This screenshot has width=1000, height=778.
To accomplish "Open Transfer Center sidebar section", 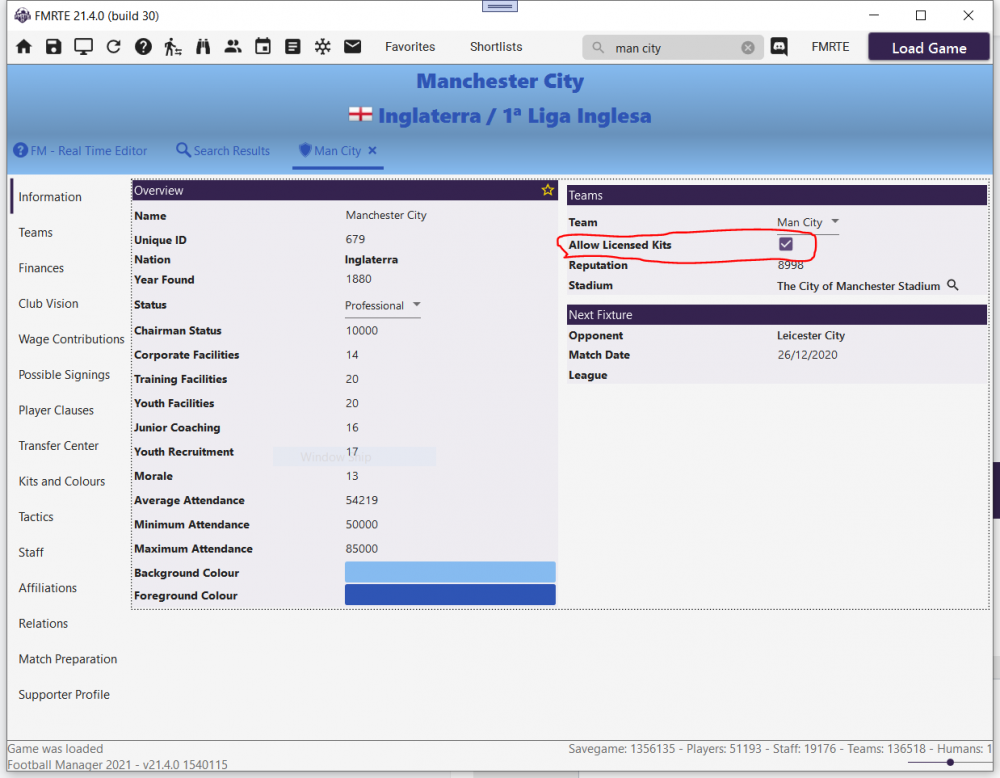I will 59,446.
